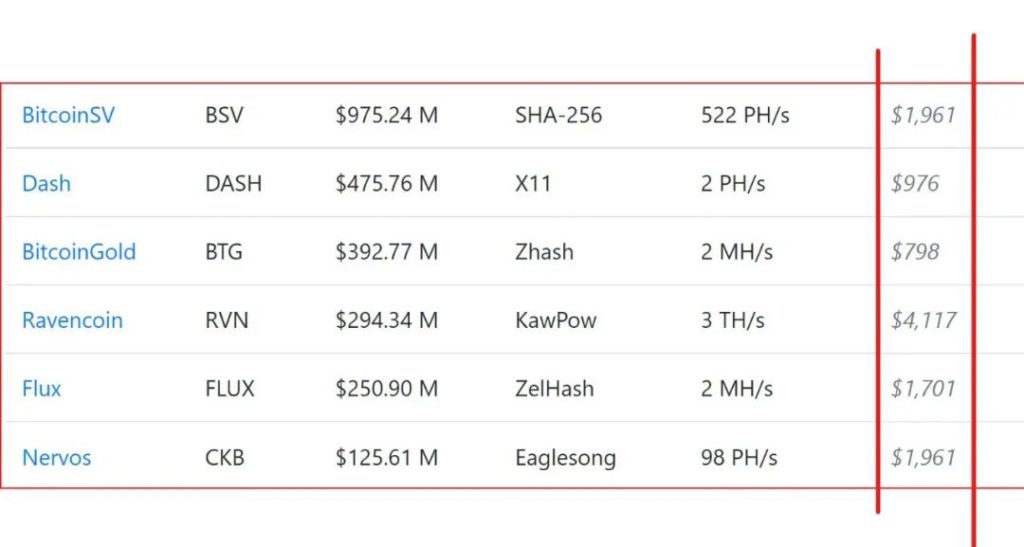Click the $392.77 M market cap value
The width and height of the screenshot is (1024, 547).
[x=387, y=252]
